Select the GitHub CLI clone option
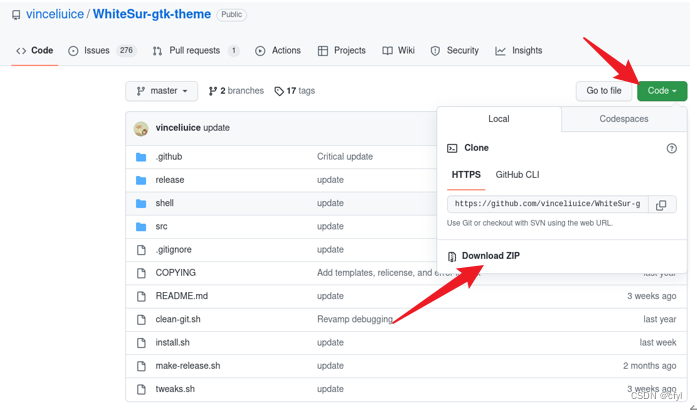This screenshot has width=697, height=410. 517,175
